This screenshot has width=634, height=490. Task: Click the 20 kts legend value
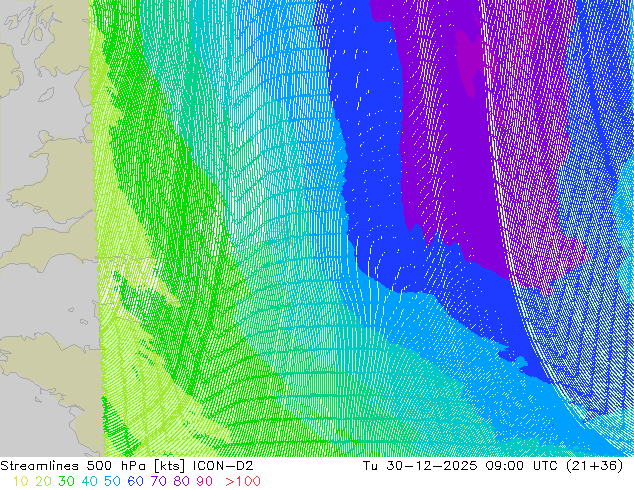pyautogui.click(x=43, y=481)
